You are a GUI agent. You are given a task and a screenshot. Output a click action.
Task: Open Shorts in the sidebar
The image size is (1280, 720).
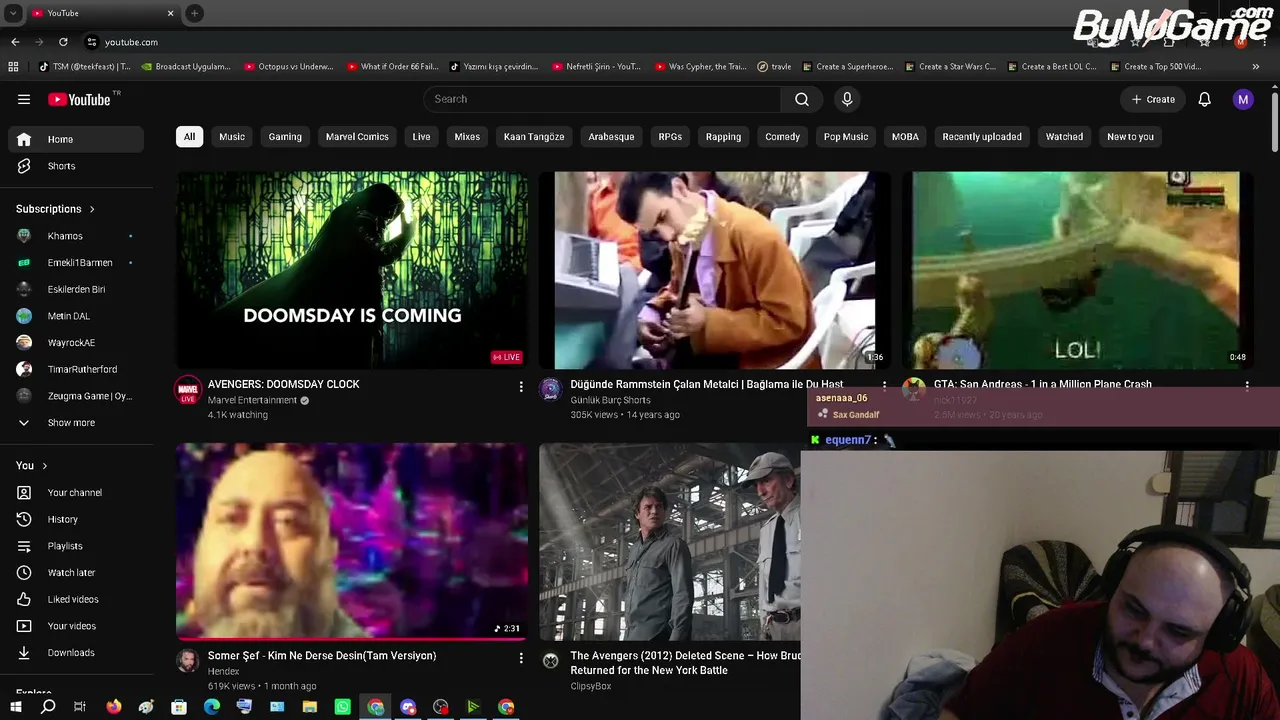coord(76,166)
